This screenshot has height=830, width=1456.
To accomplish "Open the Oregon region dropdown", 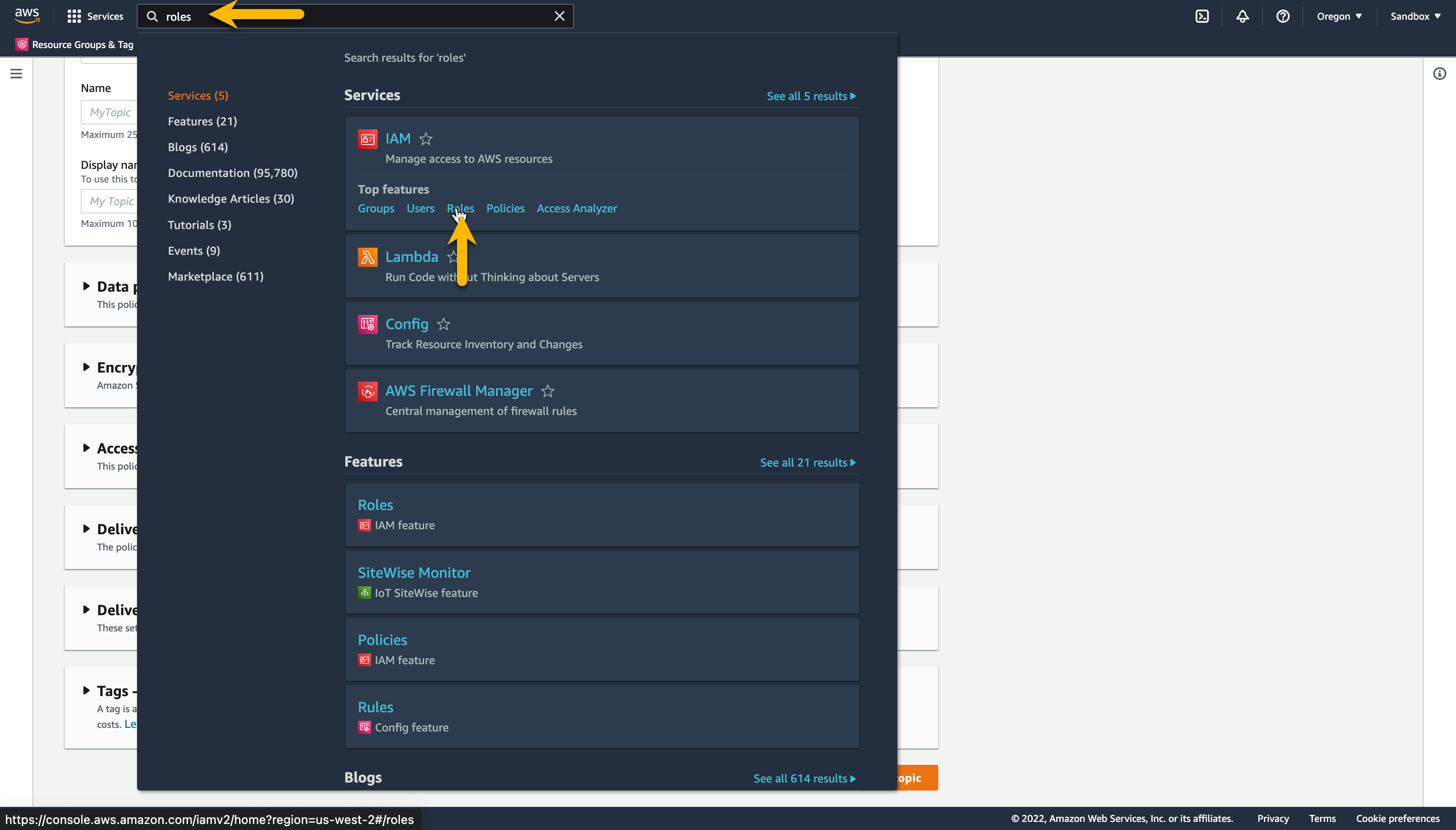I will coord(1339,16).
